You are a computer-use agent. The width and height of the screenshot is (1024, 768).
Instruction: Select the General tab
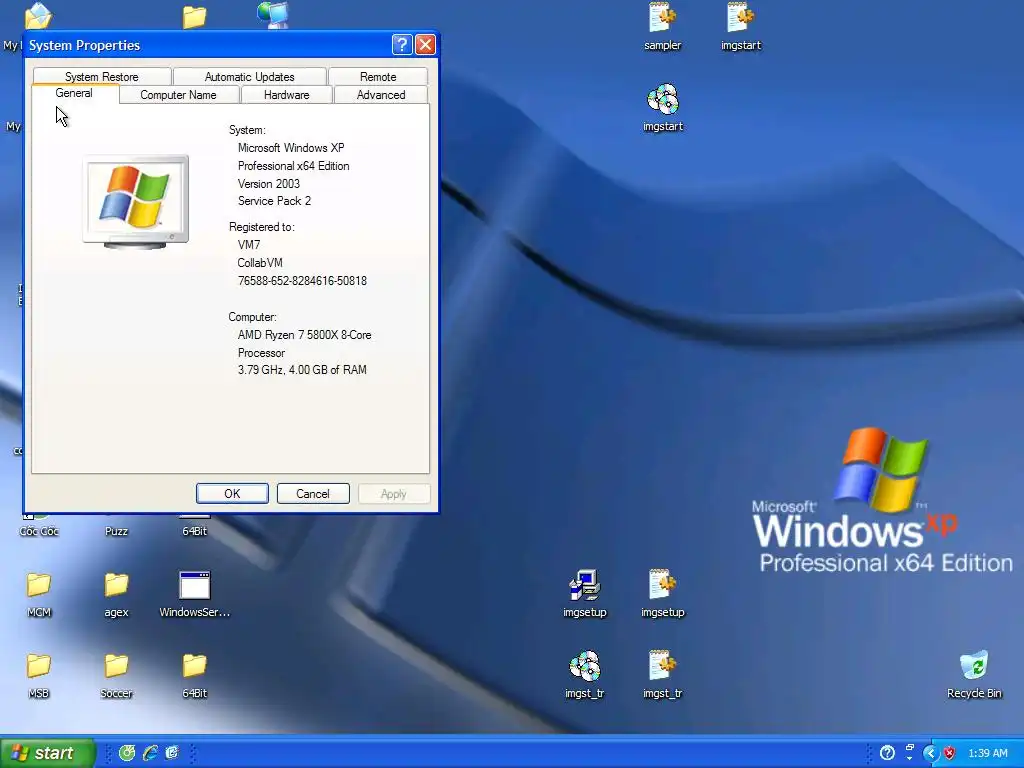[x=74, y=93]
